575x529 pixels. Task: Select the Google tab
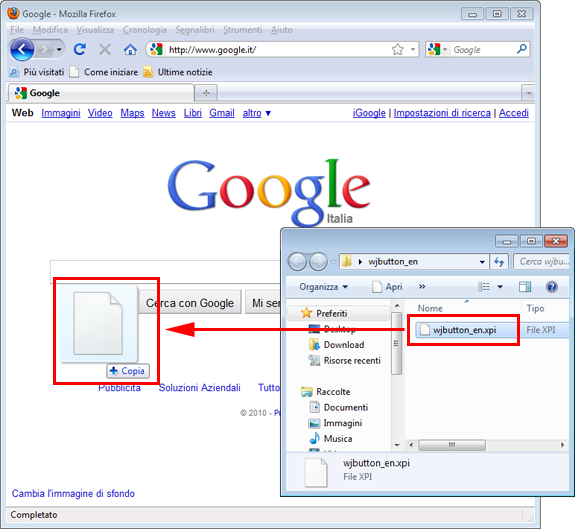[101, 93]
